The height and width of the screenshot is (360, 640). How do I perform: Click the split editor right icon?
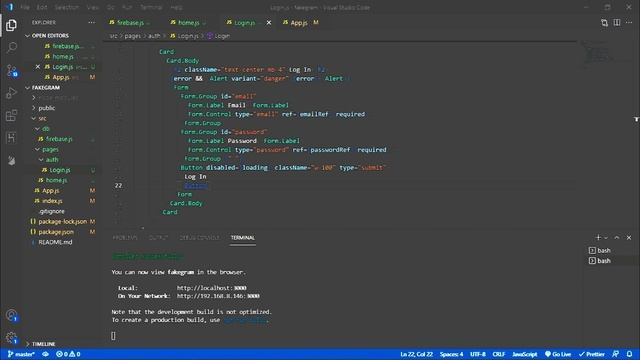coord(617,22)
